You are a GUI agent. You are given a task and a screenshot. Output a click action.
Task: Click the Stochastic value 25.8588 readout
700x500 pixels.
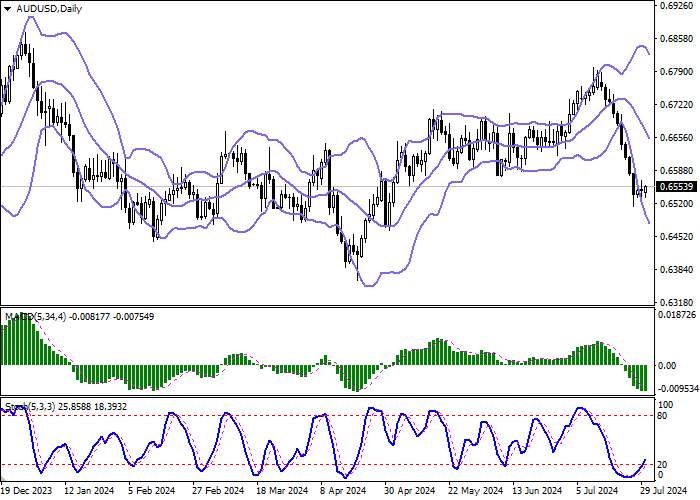tap(75, 407)
